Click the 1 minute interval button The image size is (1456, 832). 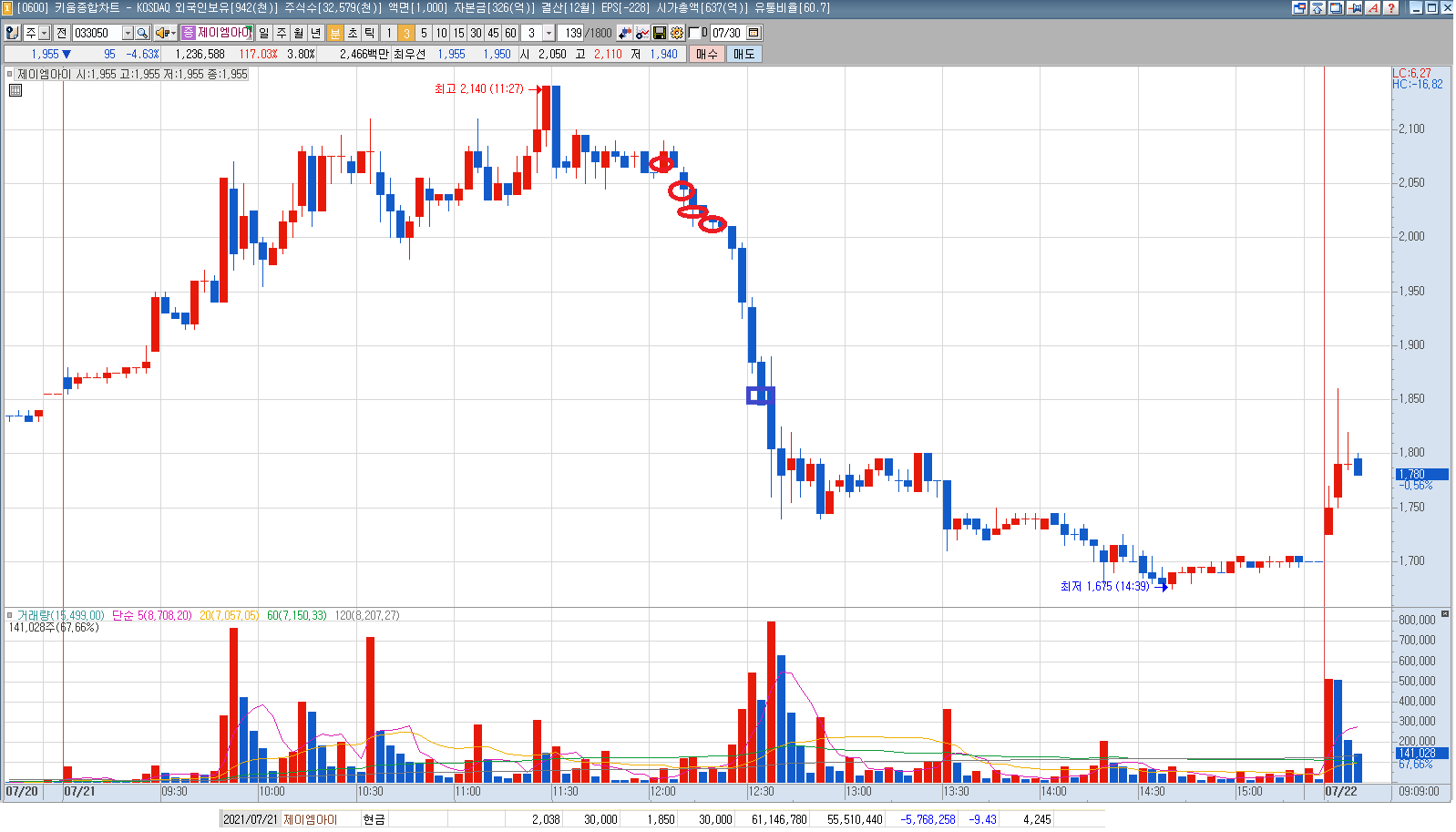pyautogui.click(x=389, y=33)
